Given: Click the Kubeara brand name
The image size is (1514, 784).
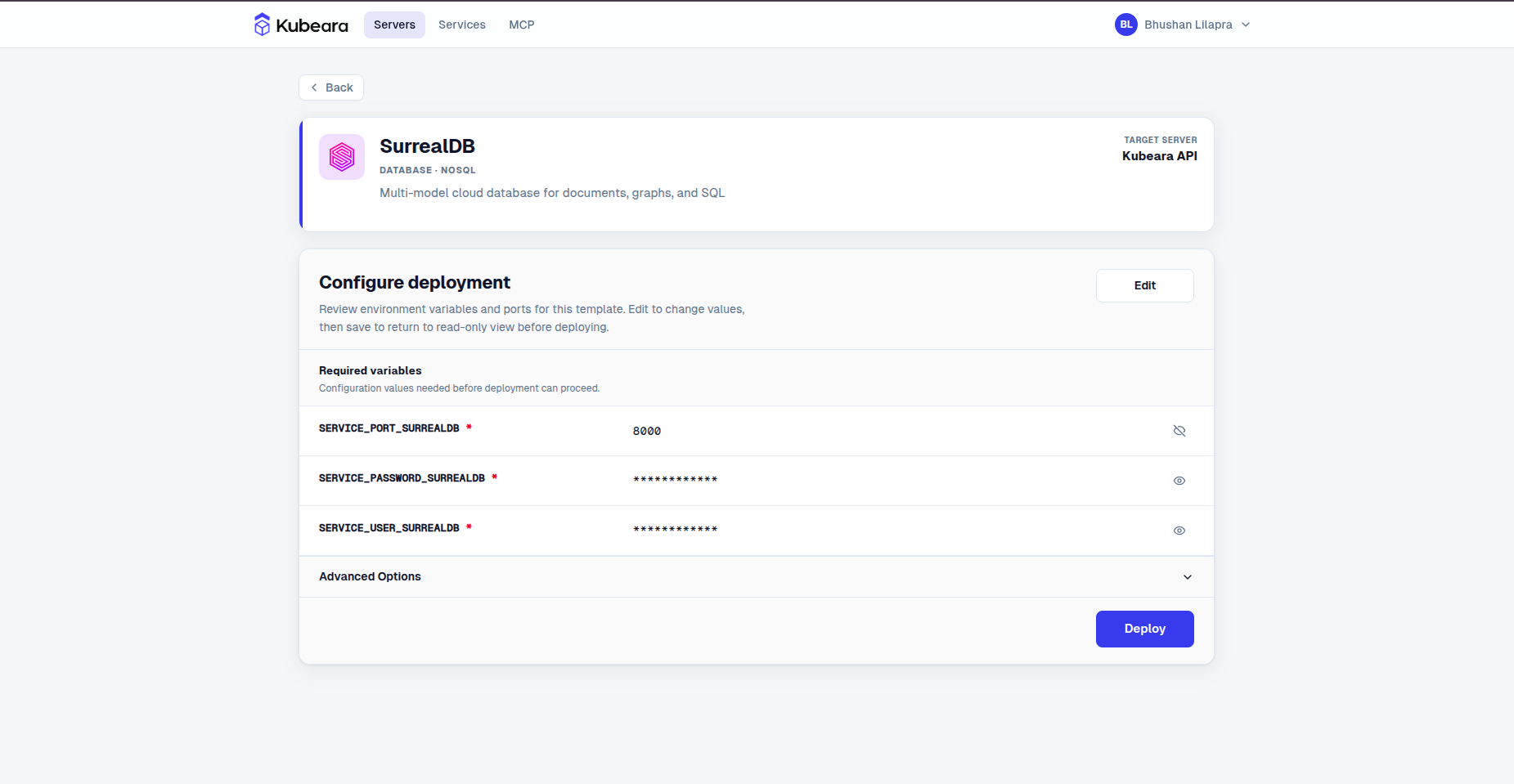Looking at the screenshot, I should (312, 25).
